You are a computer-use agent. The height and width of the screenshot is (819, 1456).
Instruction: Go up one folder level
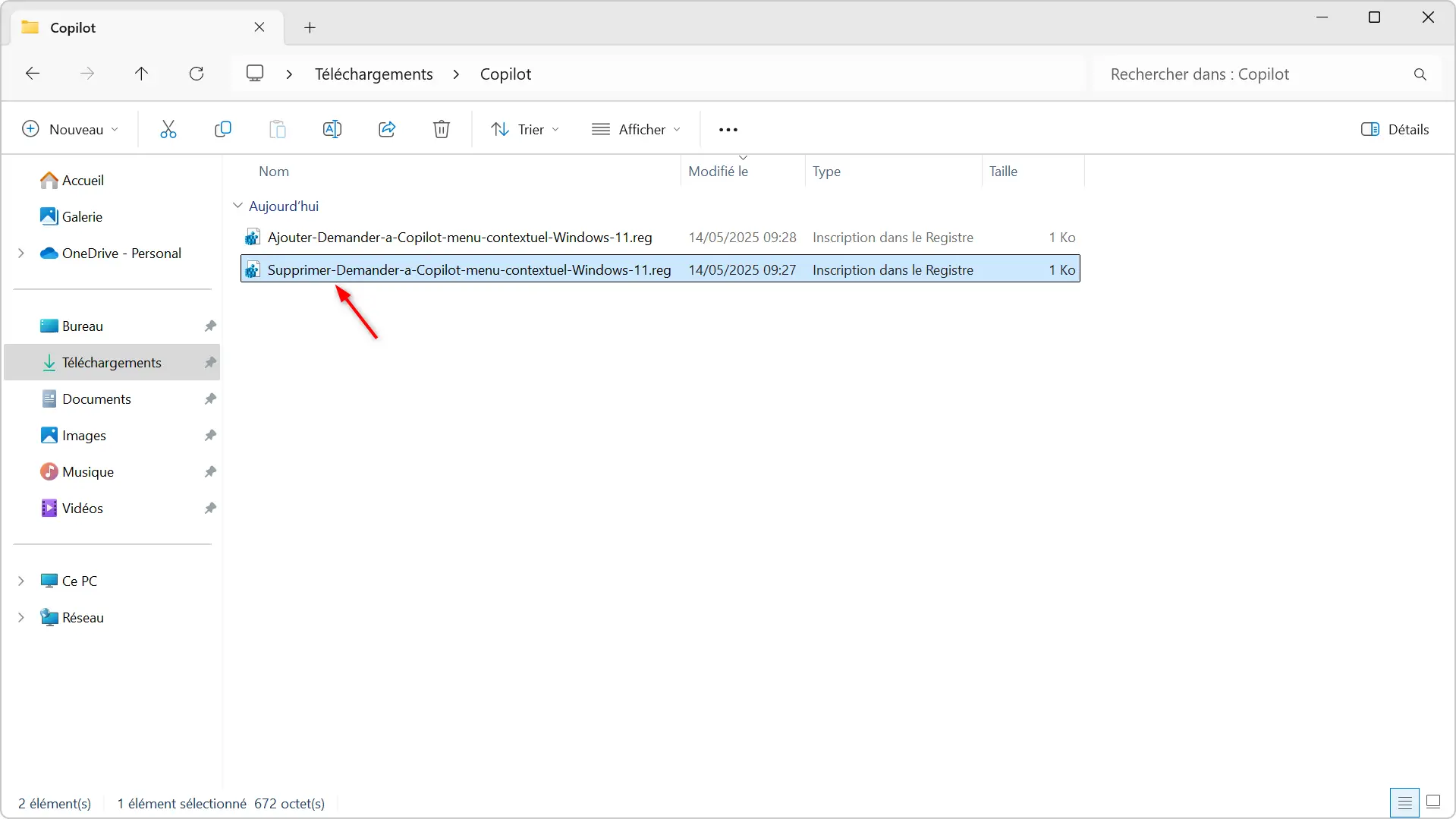point(142,74)
